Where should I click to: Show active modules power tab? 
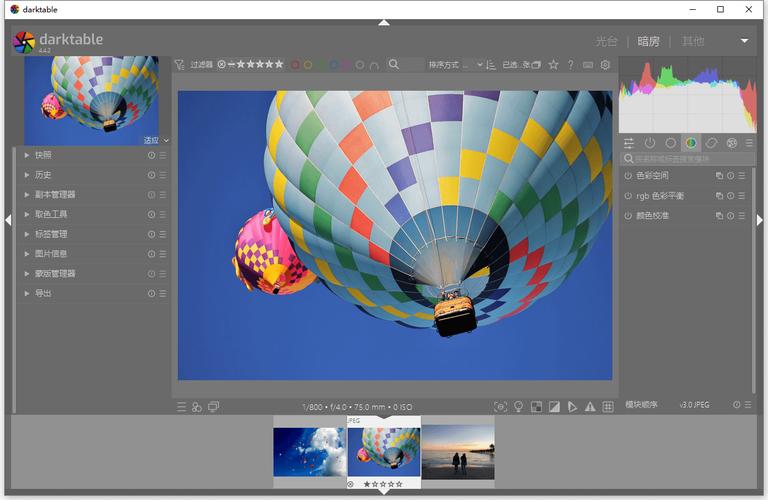click(649, 143)
